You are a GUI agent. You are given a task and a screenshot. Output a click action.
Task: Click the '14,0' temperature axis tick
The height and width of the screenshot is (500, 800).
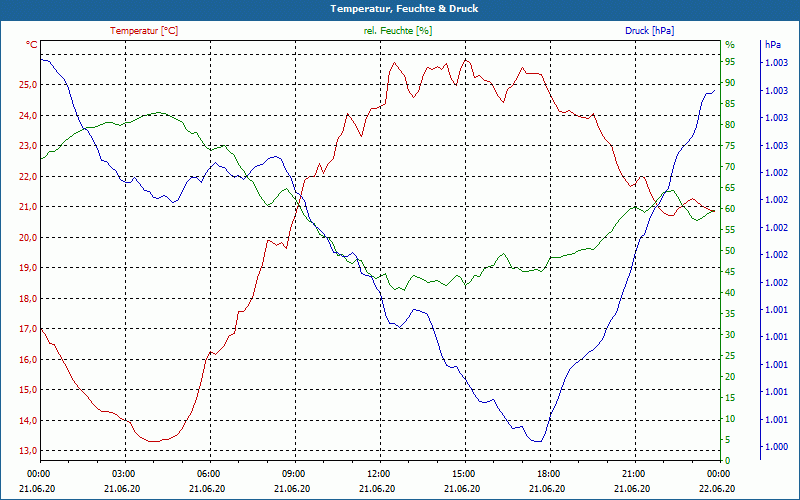coord(28,420)
